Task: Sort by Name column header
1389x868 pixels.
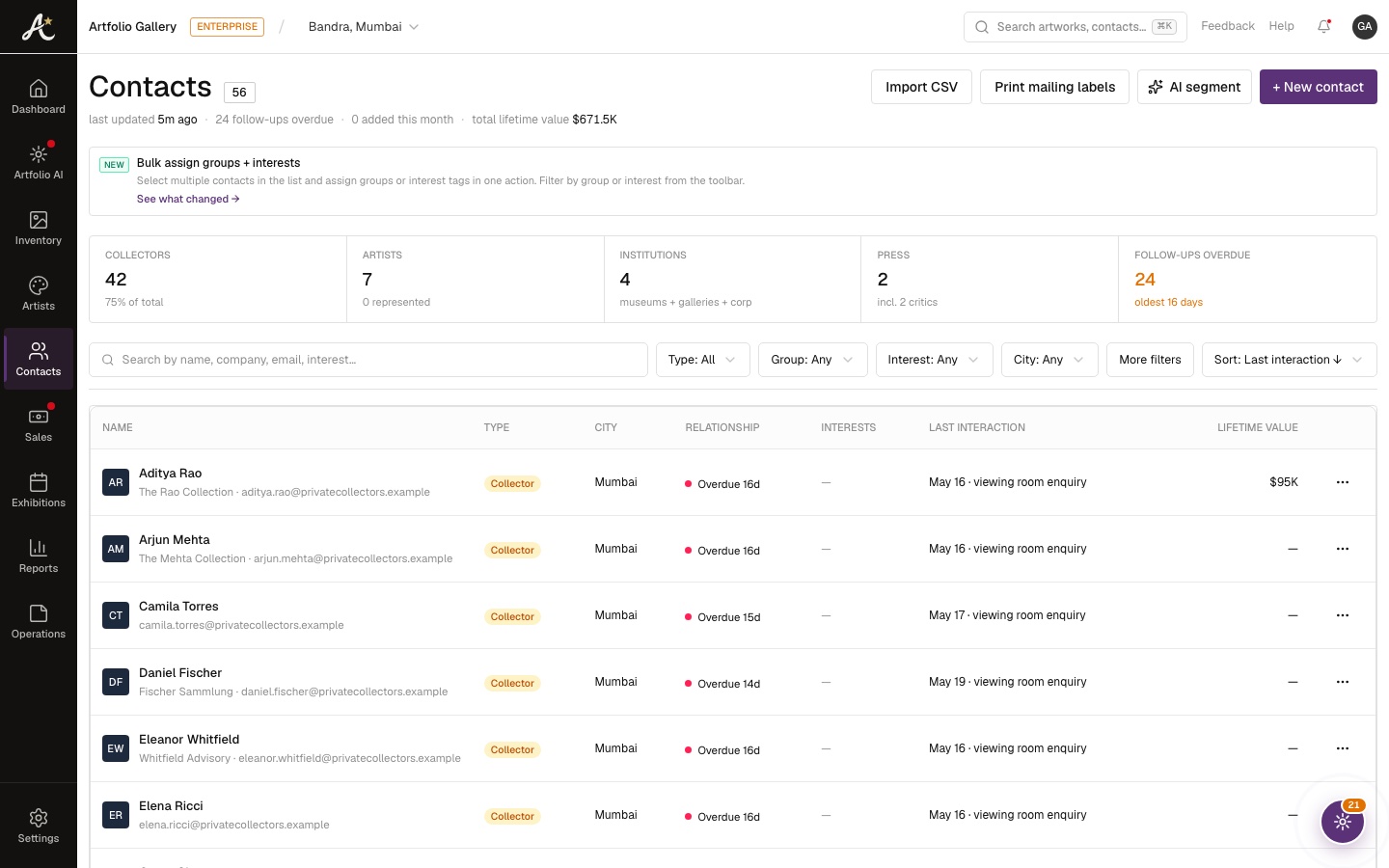Action: (x=118, y=427)
